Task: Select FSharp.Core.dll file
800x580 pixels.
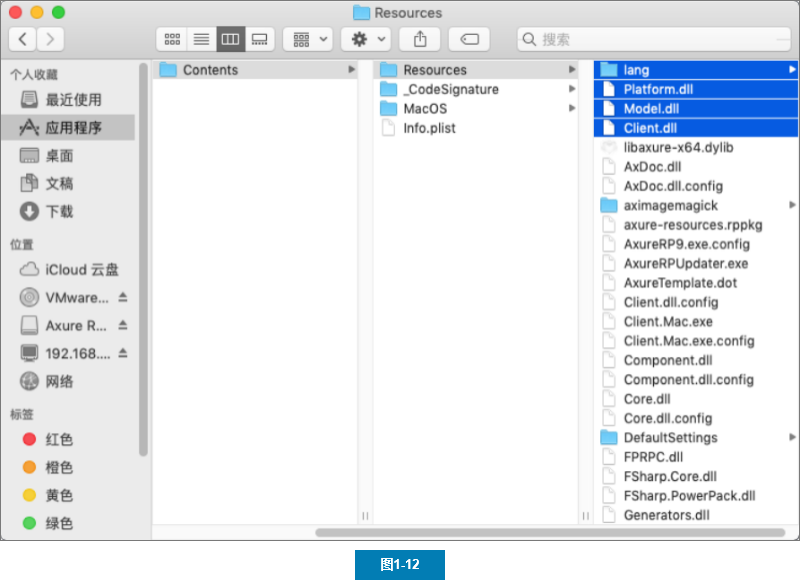Action: click(696, 476)
